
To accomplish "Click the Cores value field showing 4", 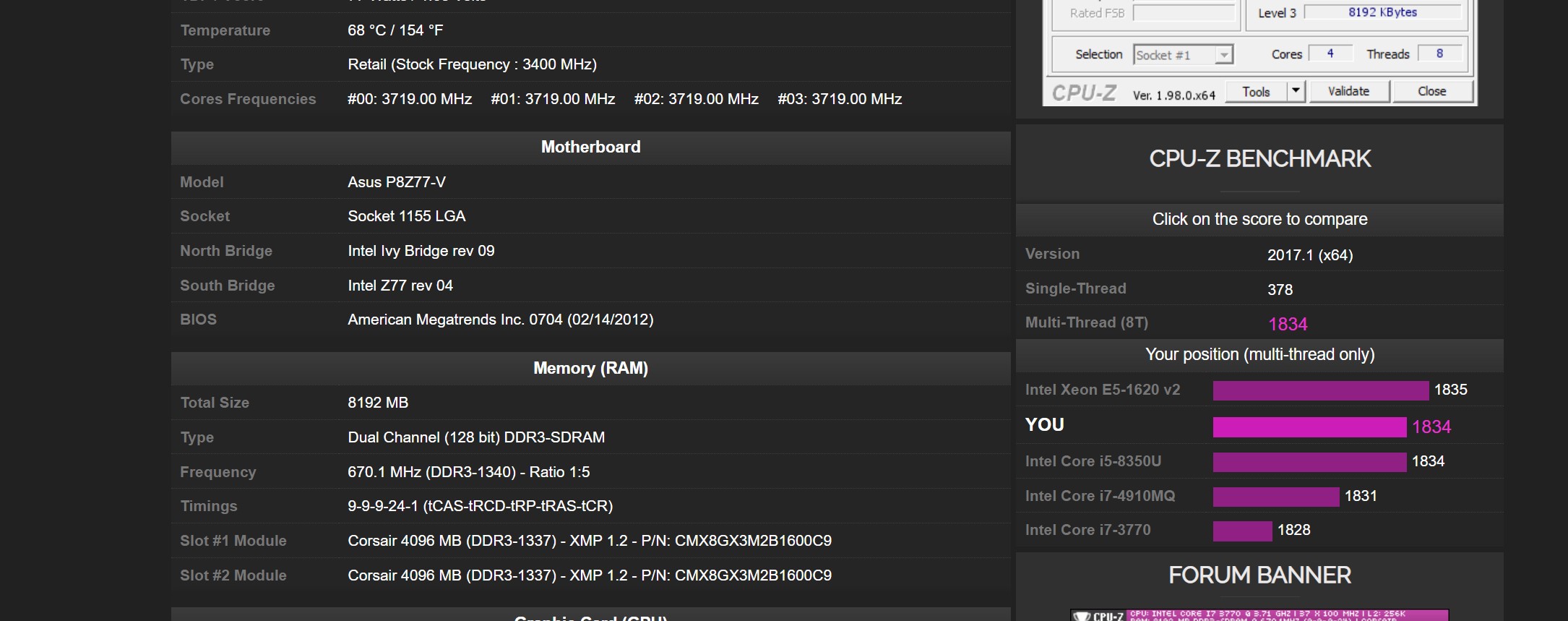I will tap(1330, 53).
